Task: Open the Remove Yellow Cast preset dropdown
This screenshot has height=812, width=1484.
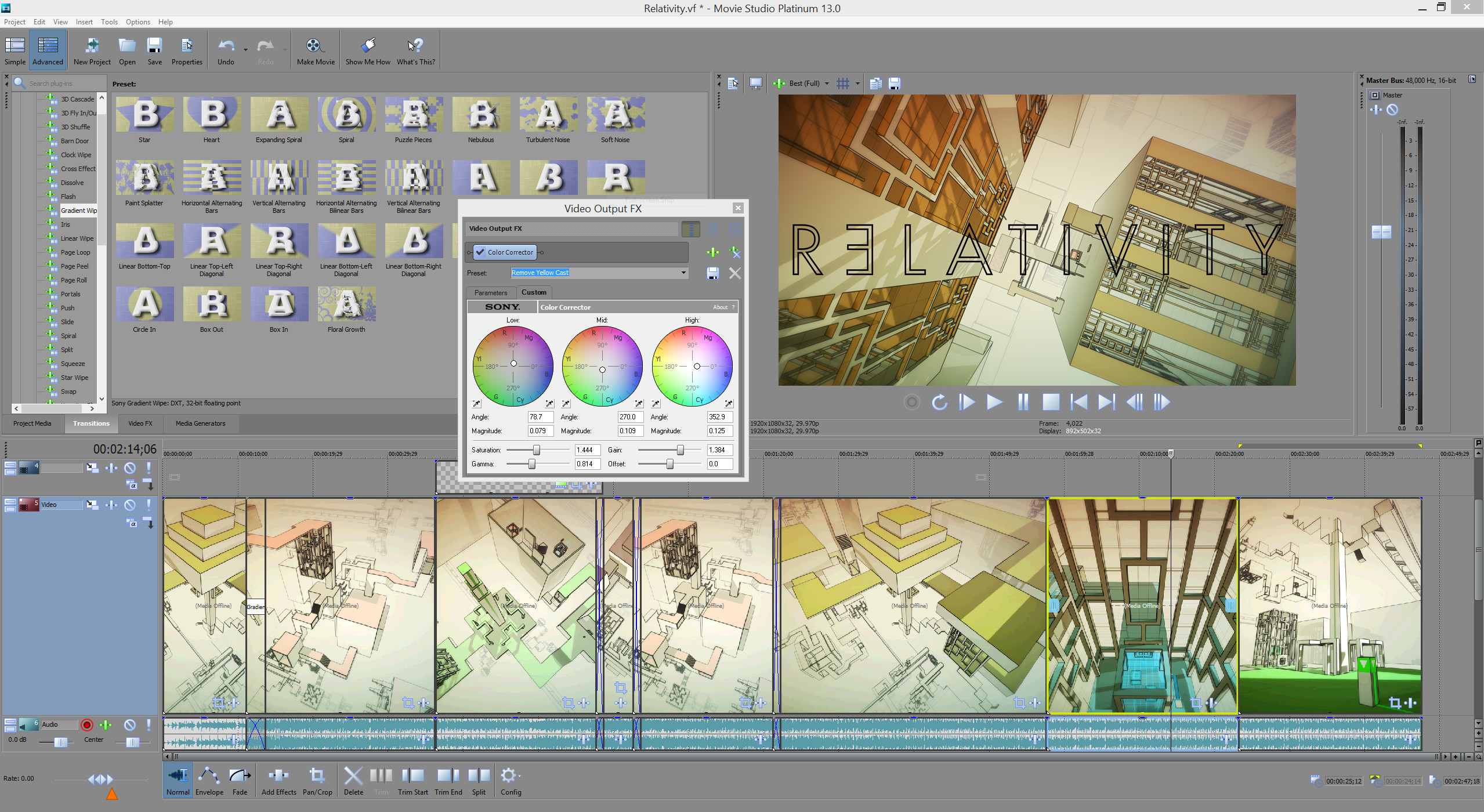Action: coord(683,273)
